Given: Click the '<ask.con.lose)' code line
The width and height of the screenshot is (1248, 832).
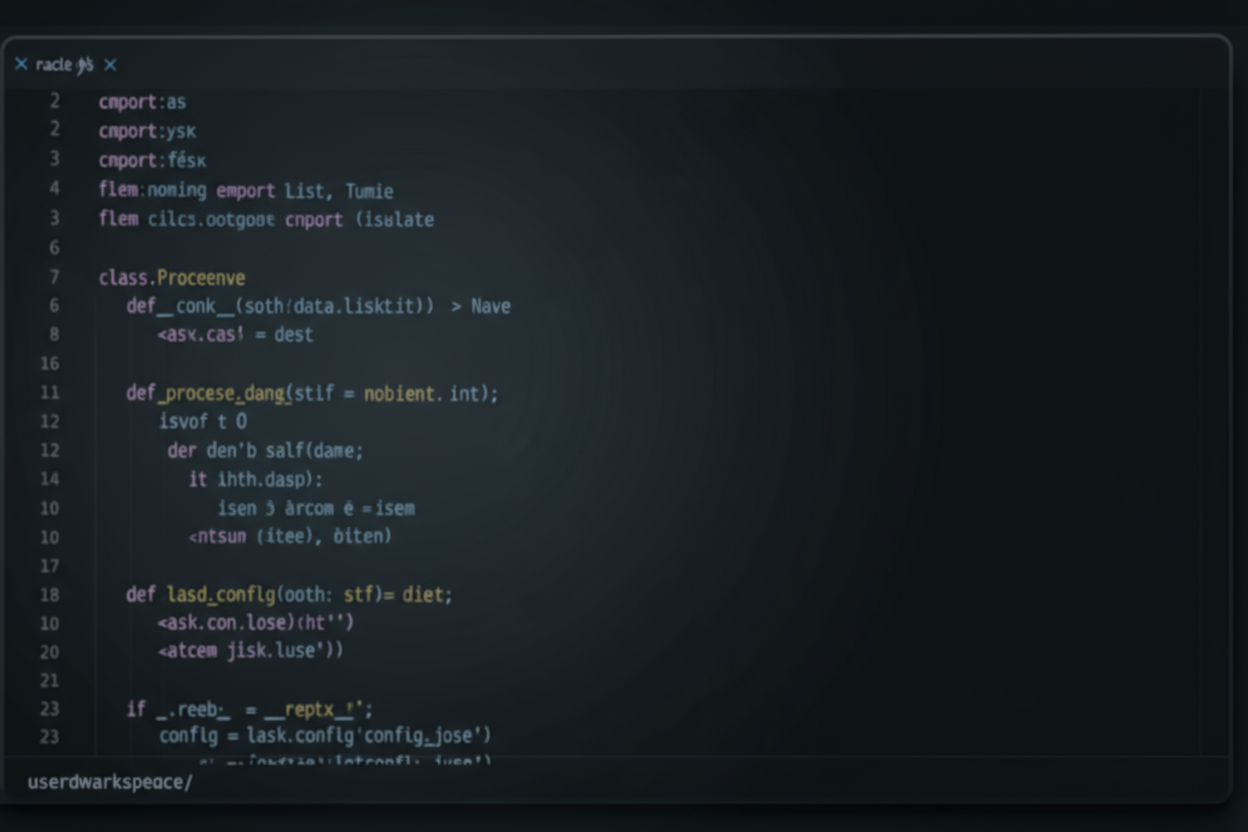Looking at the screenshot, I should point(255,623).
